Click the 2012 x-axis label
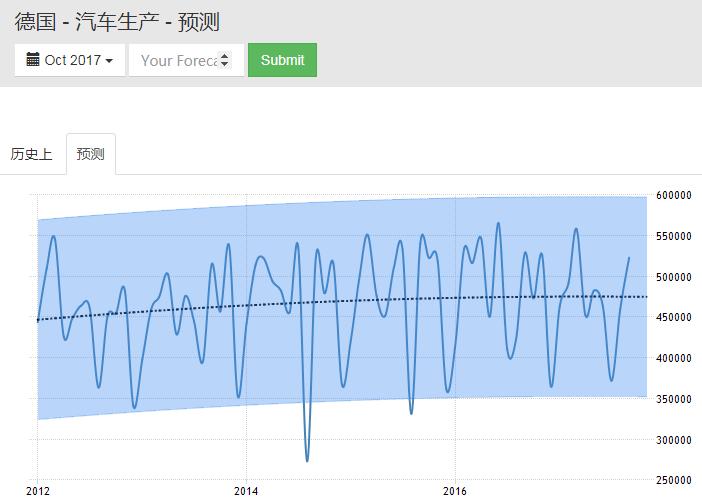The image size is (702, 503). (38, 491)
